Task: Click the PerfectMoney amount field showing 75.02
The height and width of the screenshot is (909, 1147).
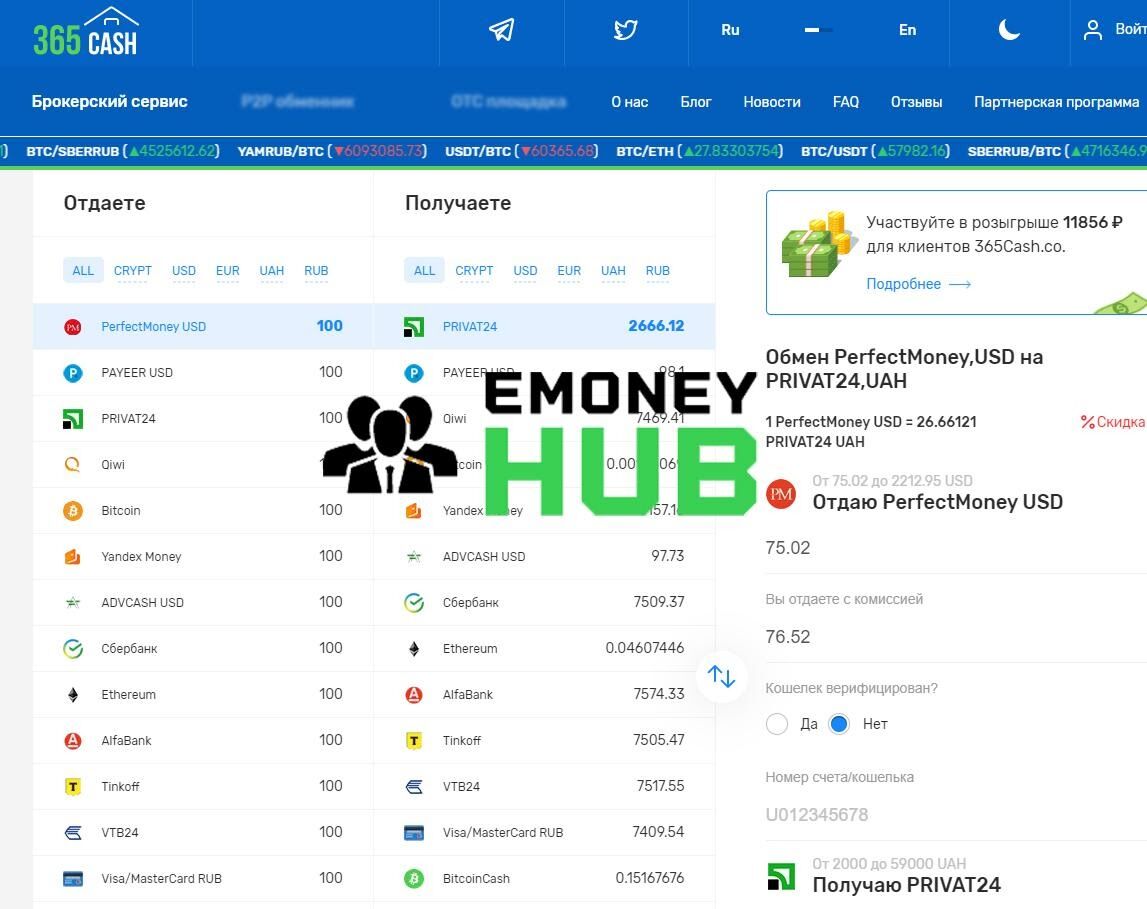Action: pyautogui.click(x=955, y=548)
